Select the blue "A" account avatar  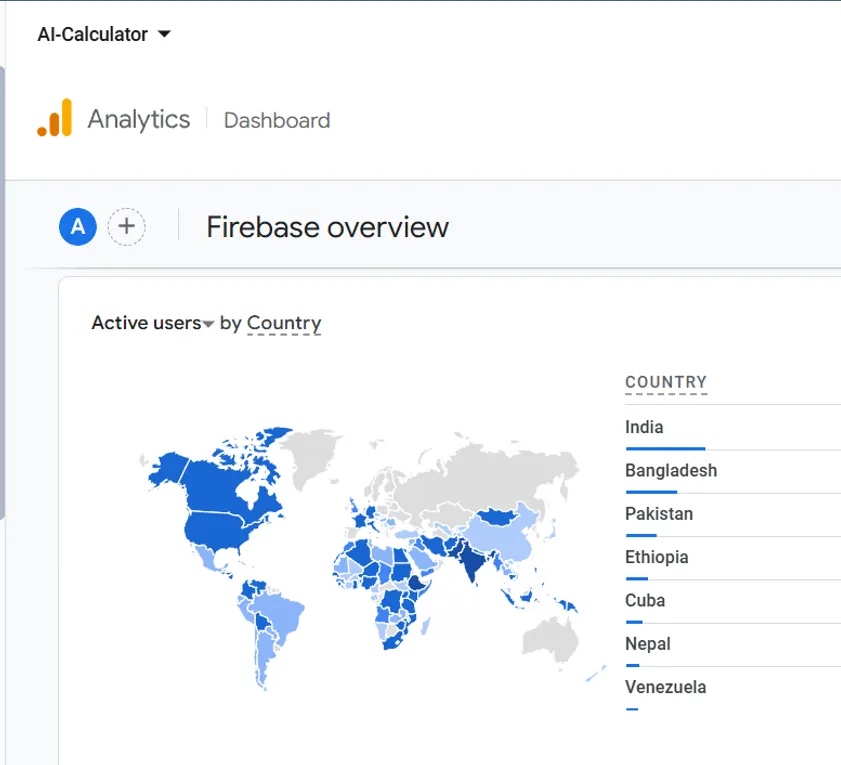[77, 226]
